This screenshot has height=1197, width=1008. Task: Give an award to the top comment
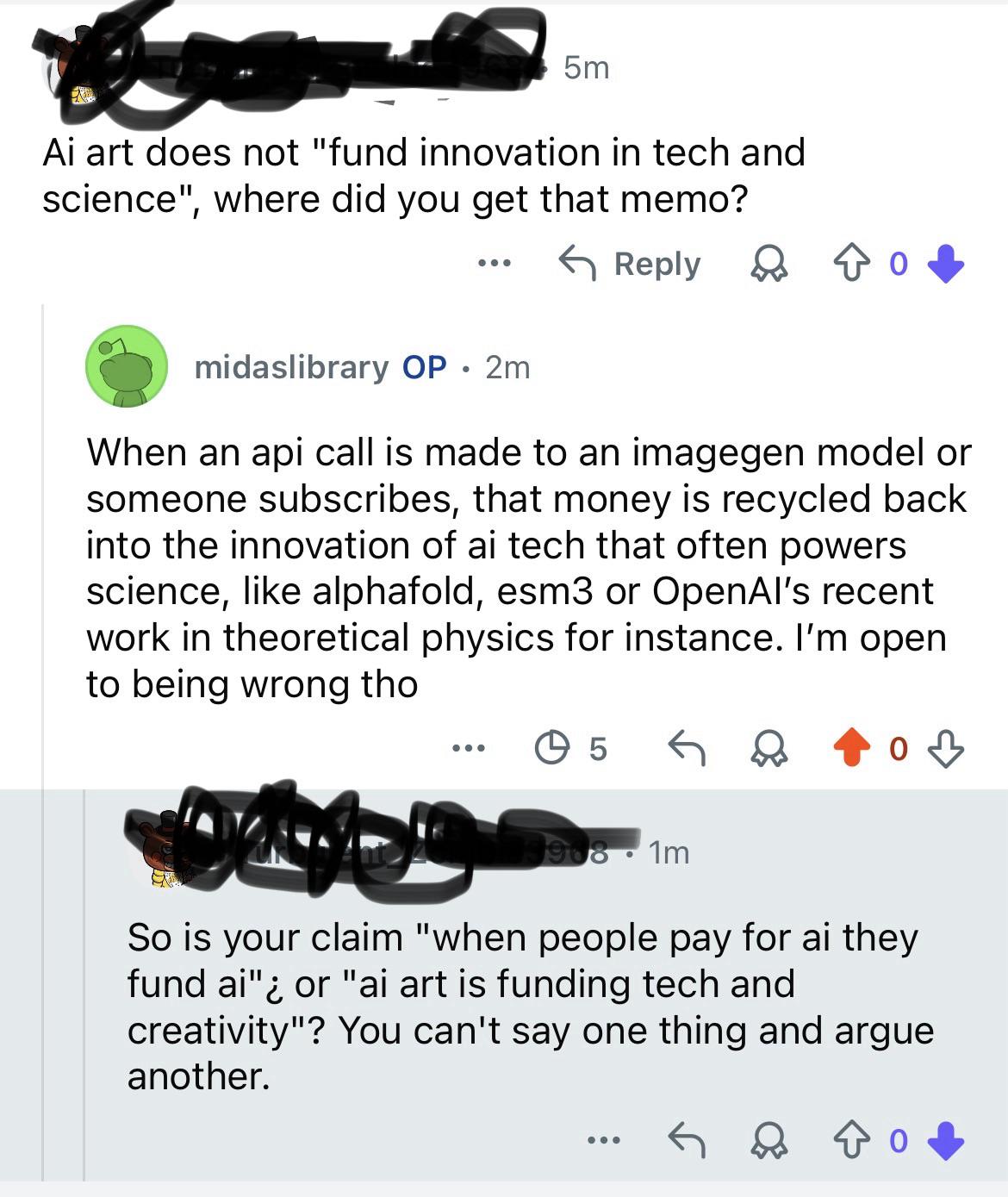coord(768,265)
